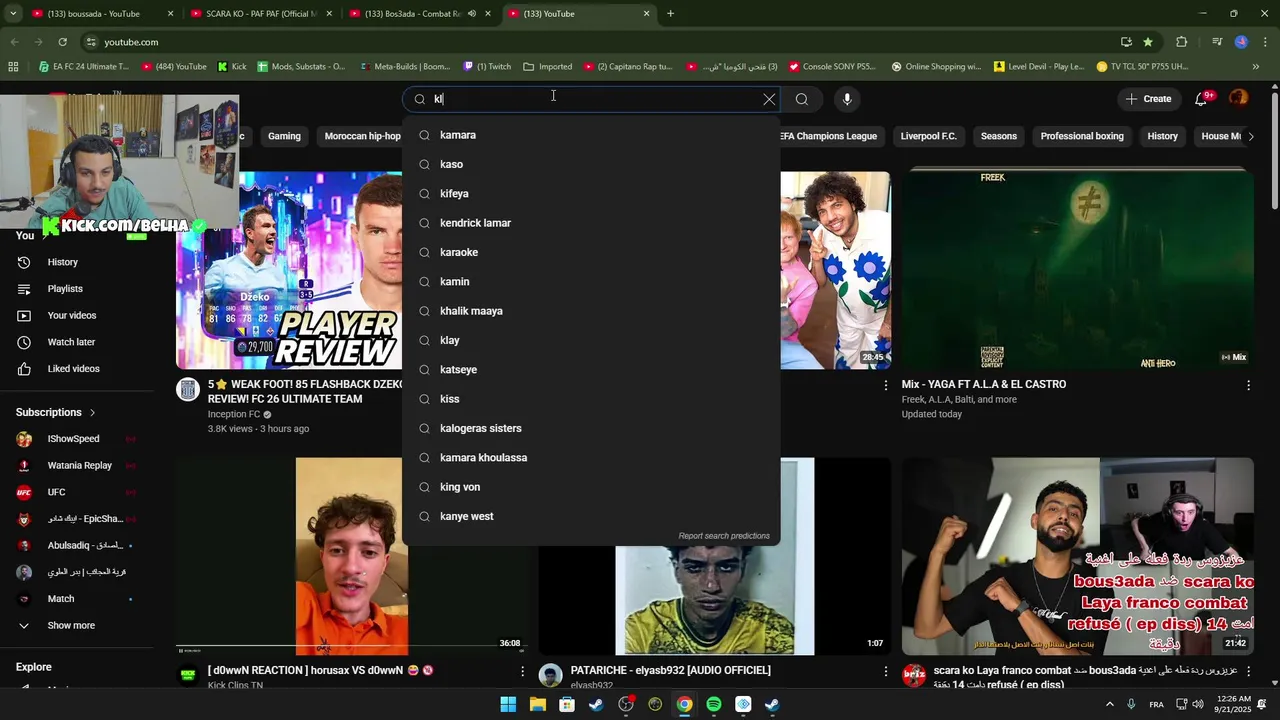Open File Explorer from the taskbar
The image size is (1280, 720).
click(x=537, y=704)
